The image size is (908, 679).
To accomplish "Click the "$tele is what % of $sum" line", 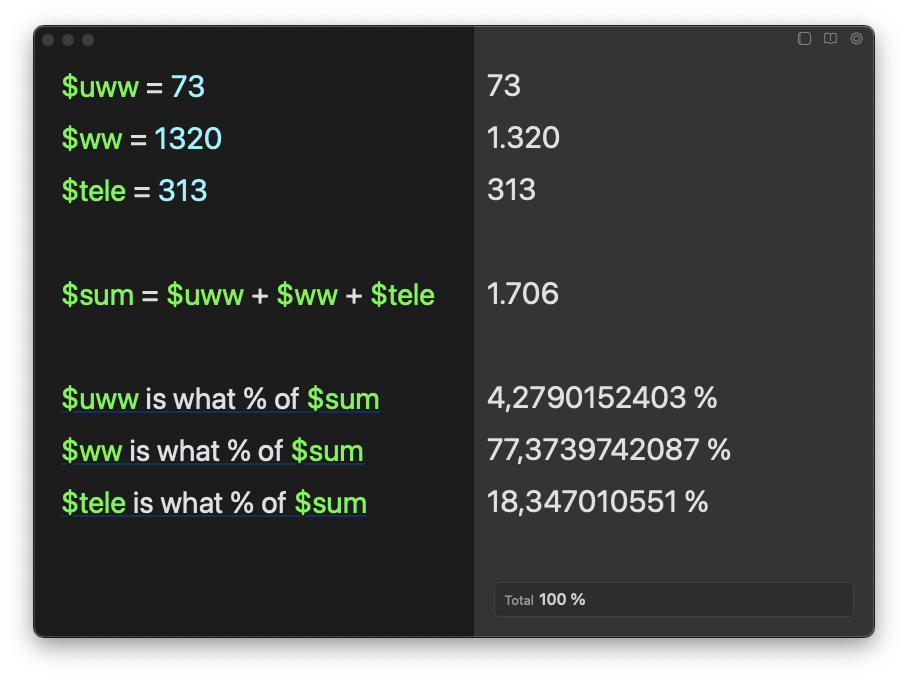I will click(x=214, y=503).
